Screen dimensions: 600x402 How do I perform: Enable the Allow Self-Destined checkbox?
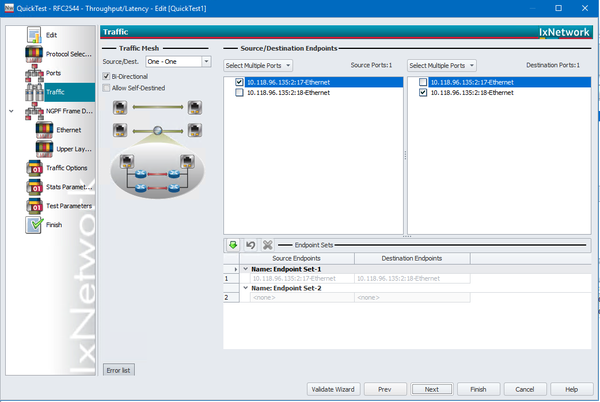(106, 88)
